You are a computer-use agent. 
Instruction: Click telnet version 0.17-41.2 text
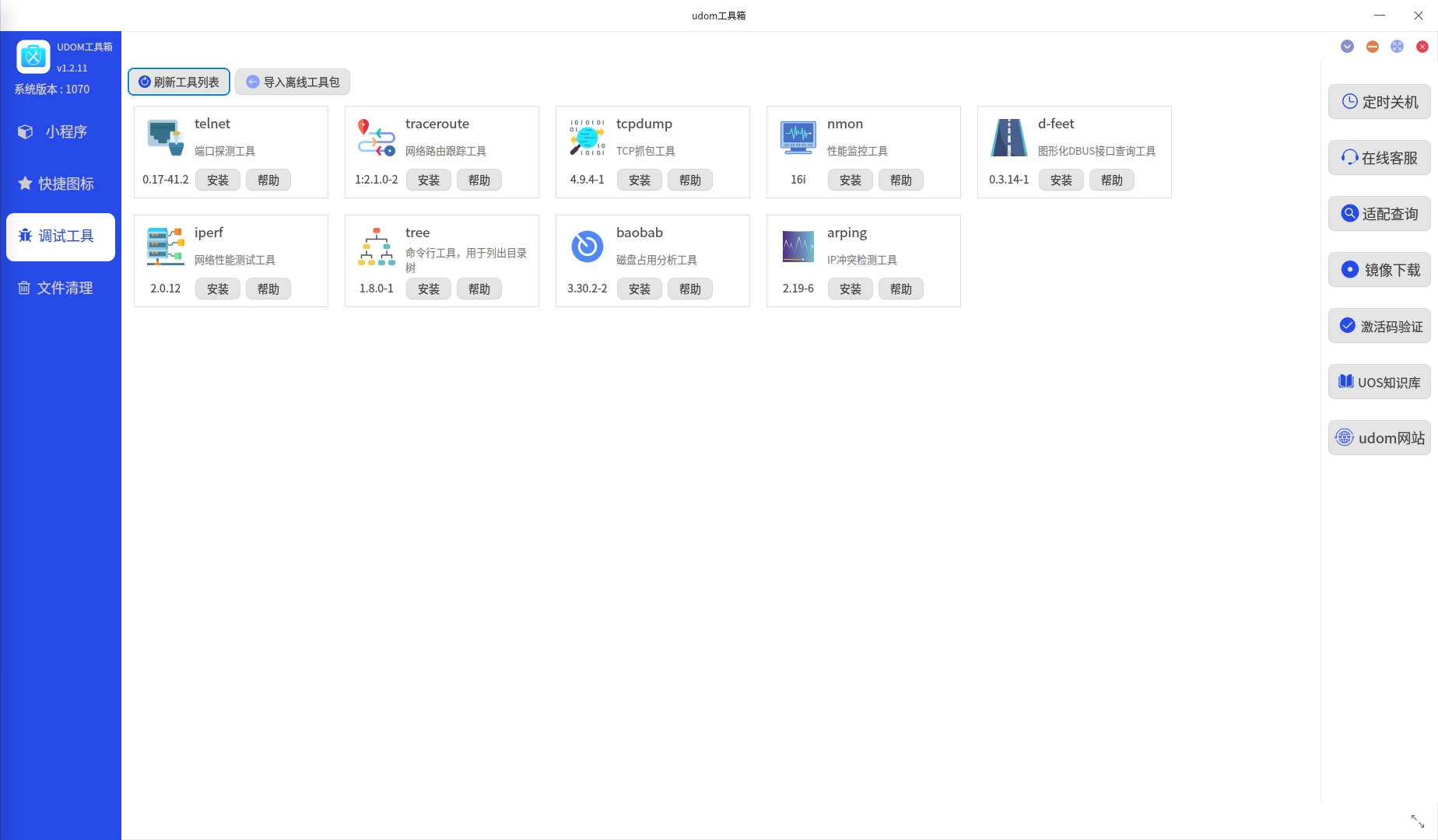tap(166, 180)
